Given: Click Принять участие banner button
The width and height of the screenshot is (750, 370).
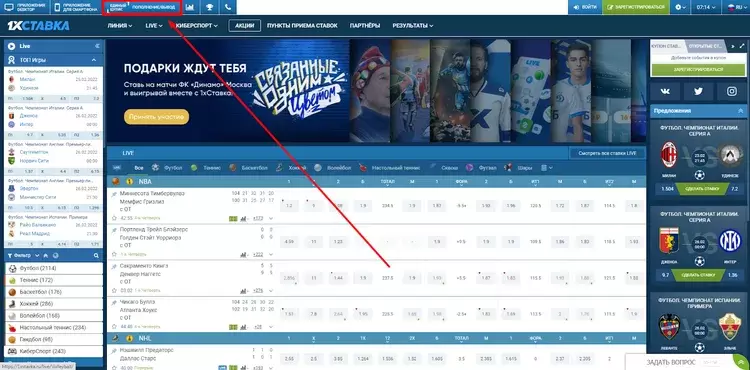Looking at the screenshot, I should click(156, 117).
